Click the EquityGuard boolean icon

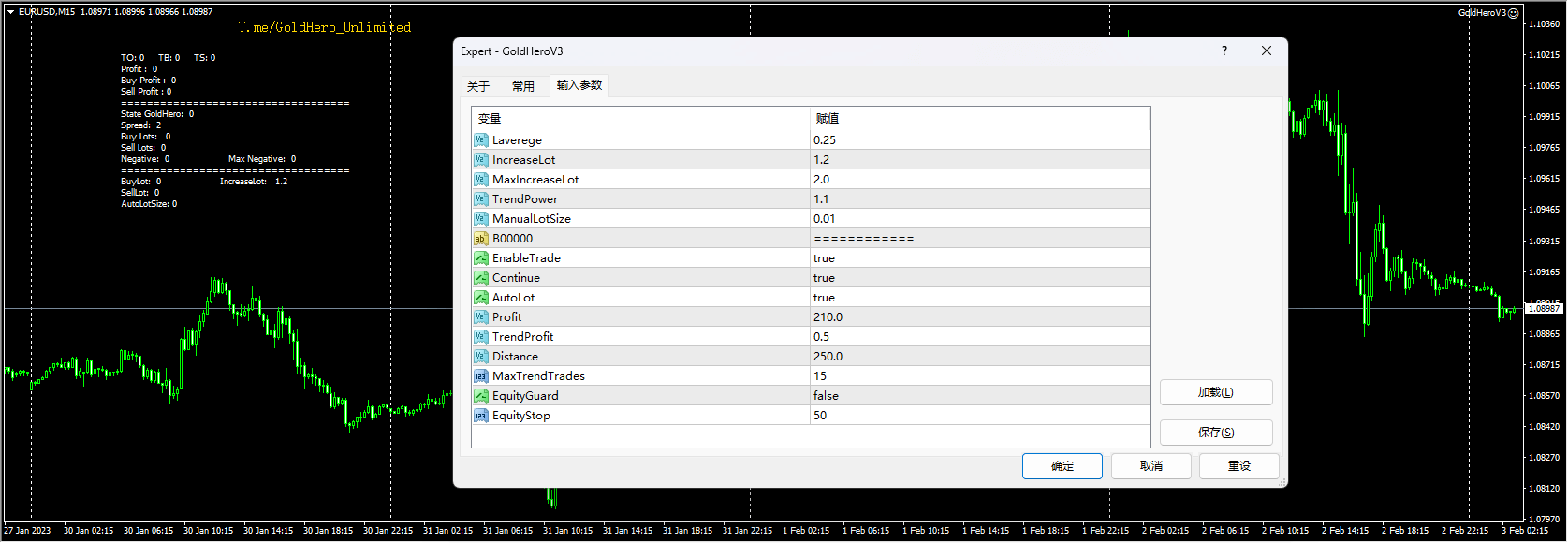pyautogui.click(x=480, y=396)
